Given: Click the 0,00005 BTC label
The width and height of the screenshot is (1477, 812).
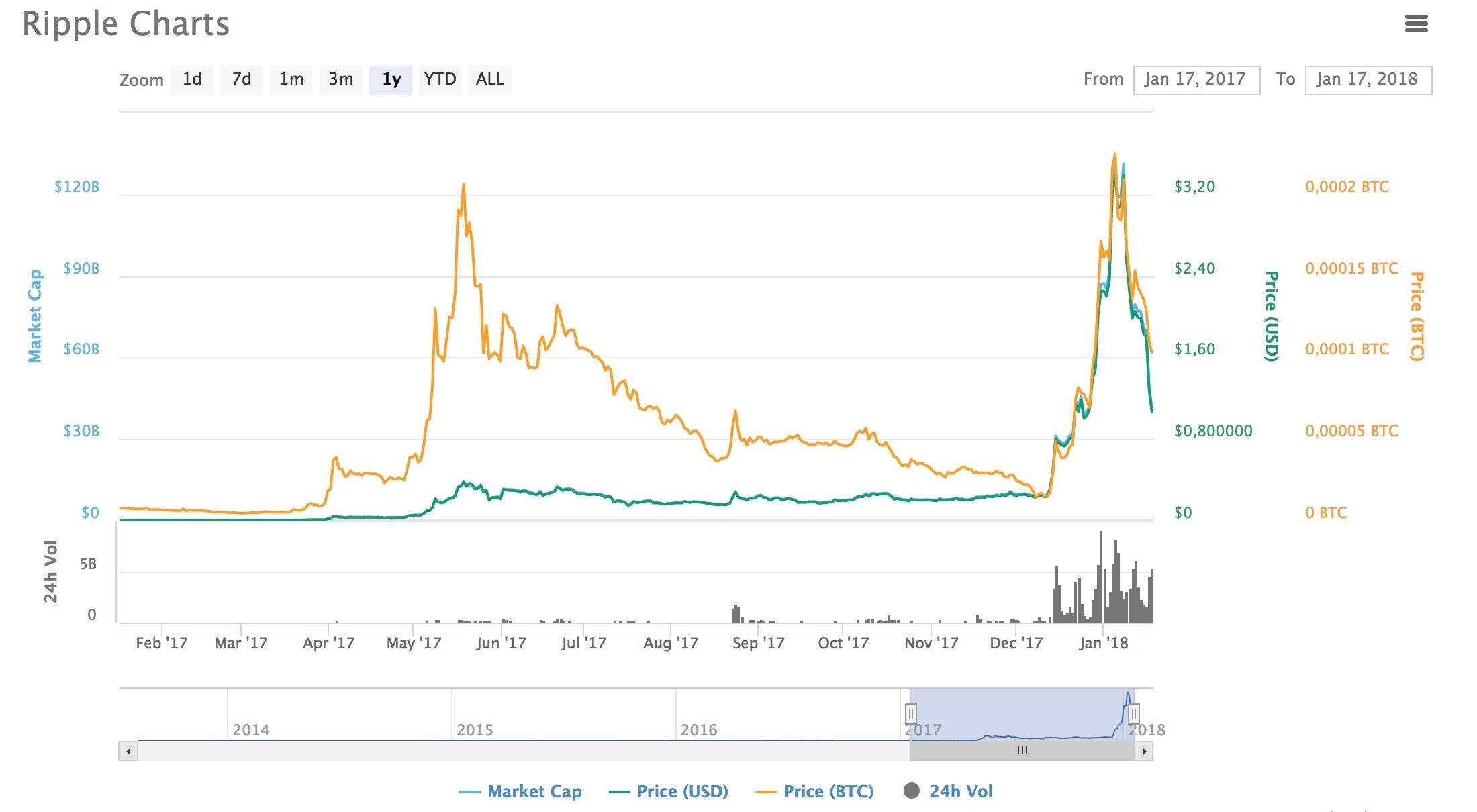Looking at the screenshot, I should (1351, 431).
